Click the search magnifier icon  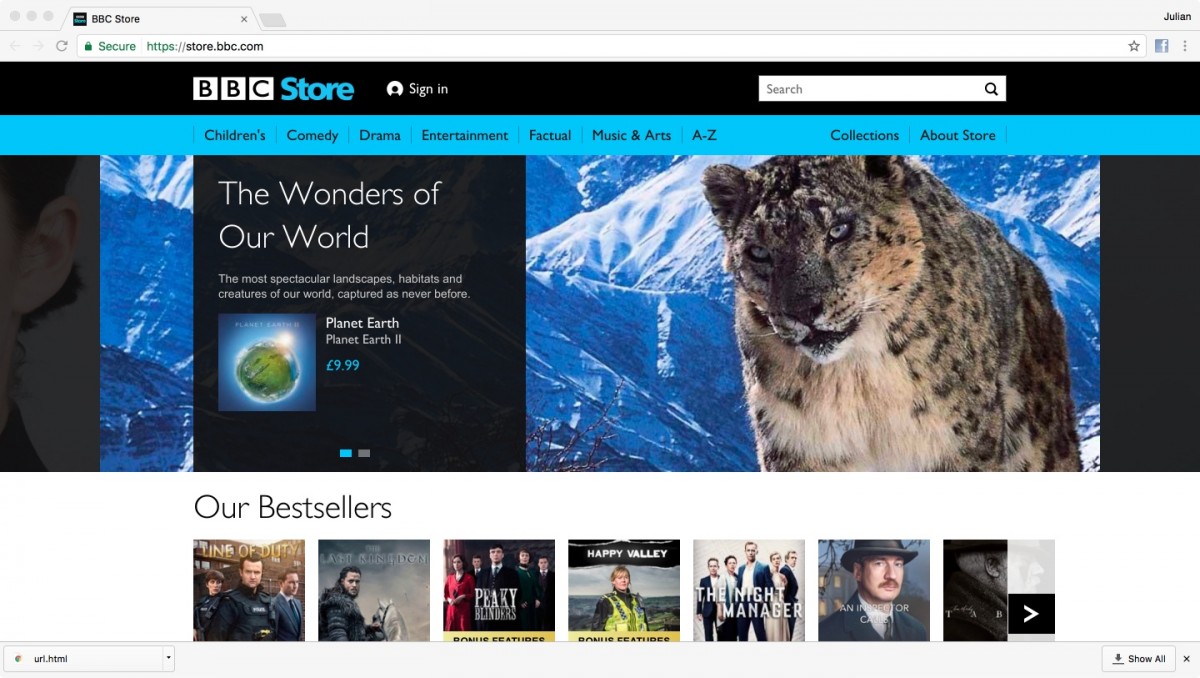point(990,88)
